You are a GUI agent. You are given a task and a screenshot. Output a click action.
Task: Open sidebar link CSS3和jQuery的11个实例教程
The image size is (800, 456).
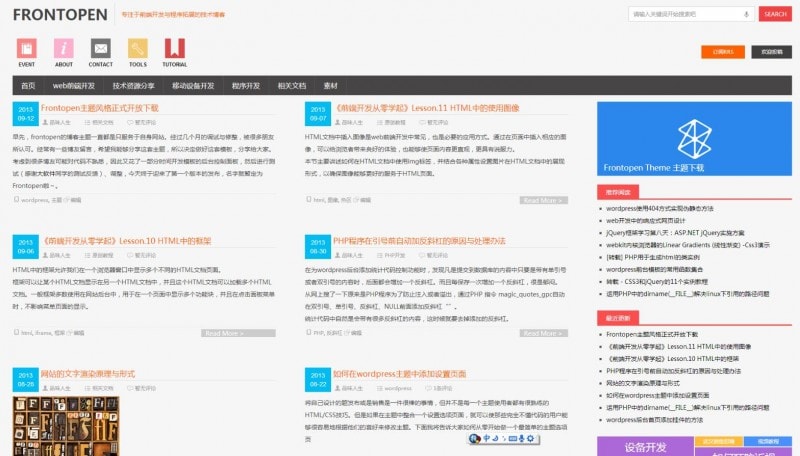coord(657,282)
